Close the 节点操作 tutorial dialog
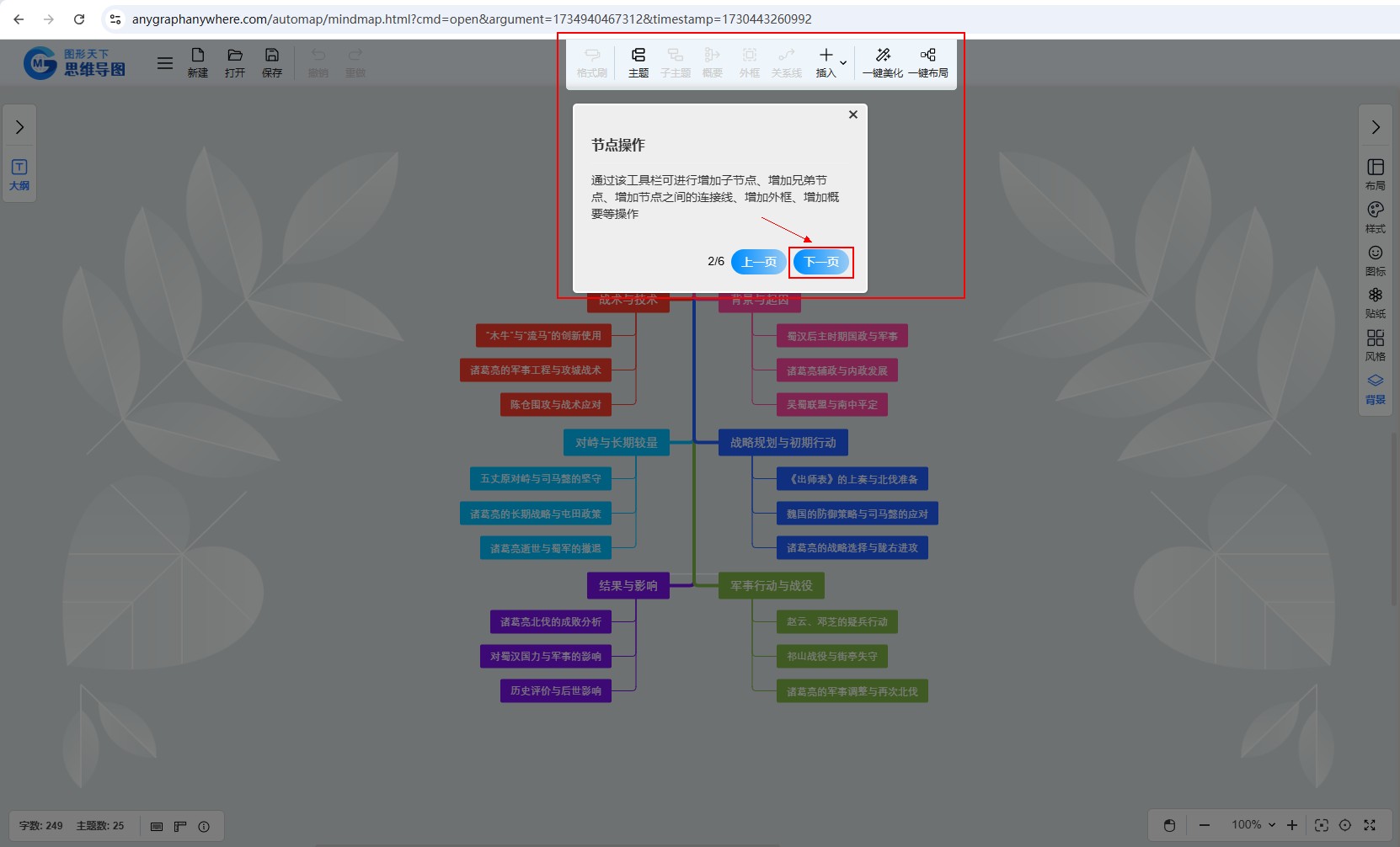This screenshot has height=847, width=1400. 852,115
